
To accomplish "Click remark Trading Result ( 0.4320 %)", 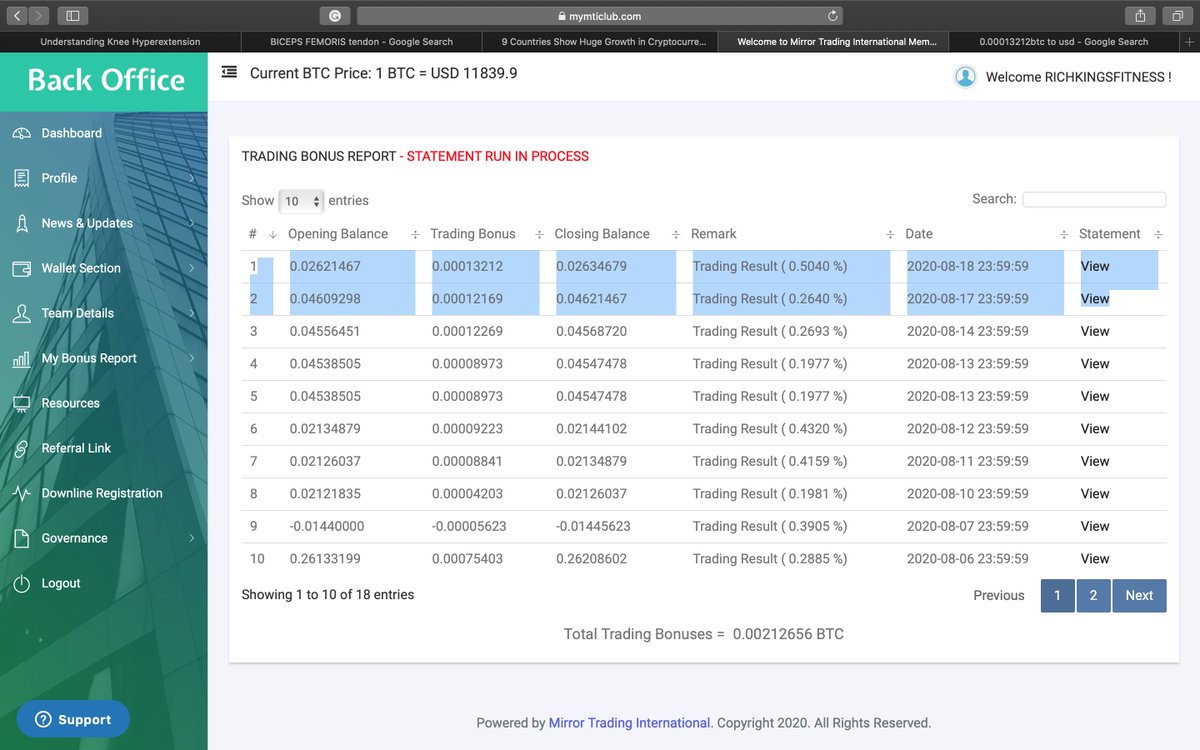I will coord(770,428).
